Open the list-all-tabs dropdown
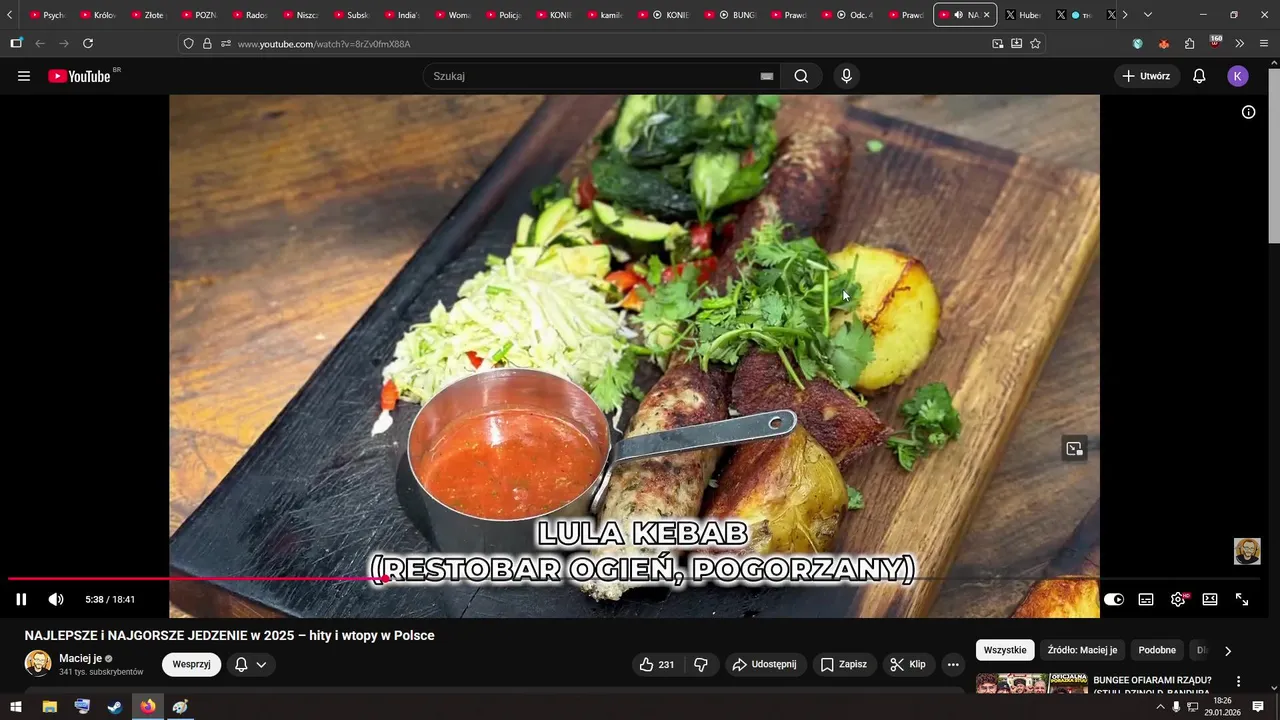Screen dimensions: 1280x720 tap(1147, 15)
